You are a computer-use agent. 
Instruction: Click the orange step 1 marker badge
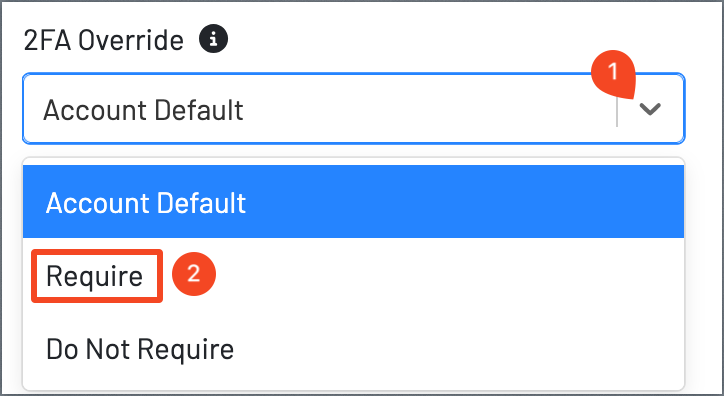coord(614,74)
